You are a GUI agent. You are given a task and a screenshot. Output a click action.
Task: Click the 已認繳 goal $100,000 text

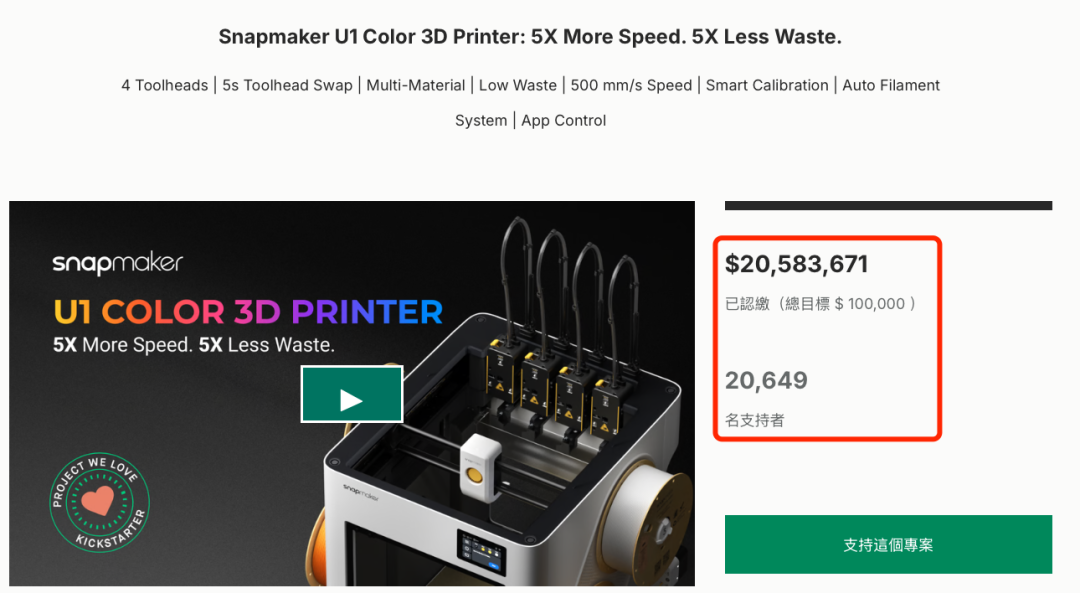click(x=820, y=304)
